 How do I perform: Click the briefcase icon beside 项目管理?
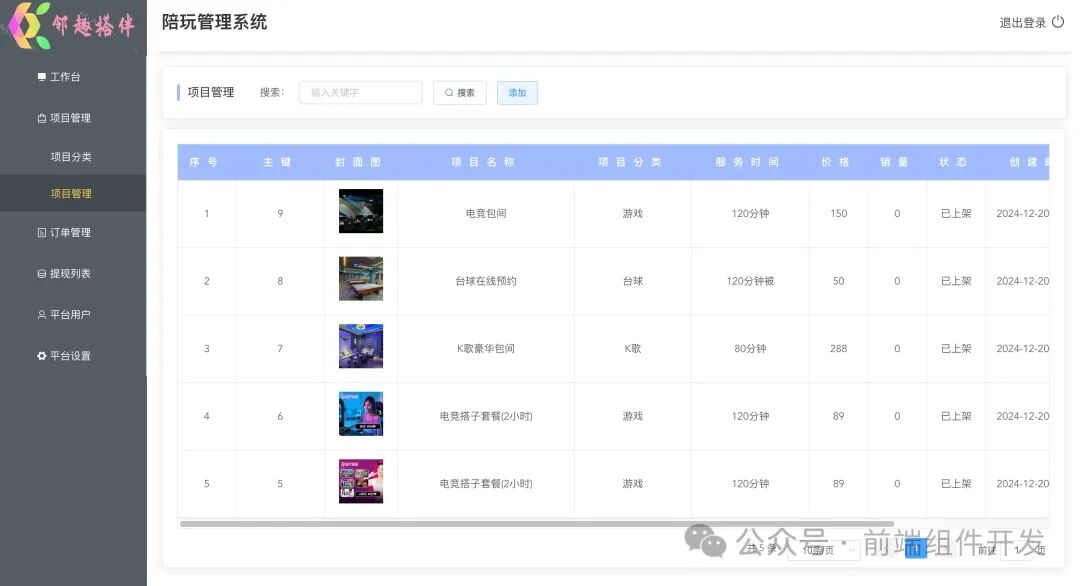(41, 118)
